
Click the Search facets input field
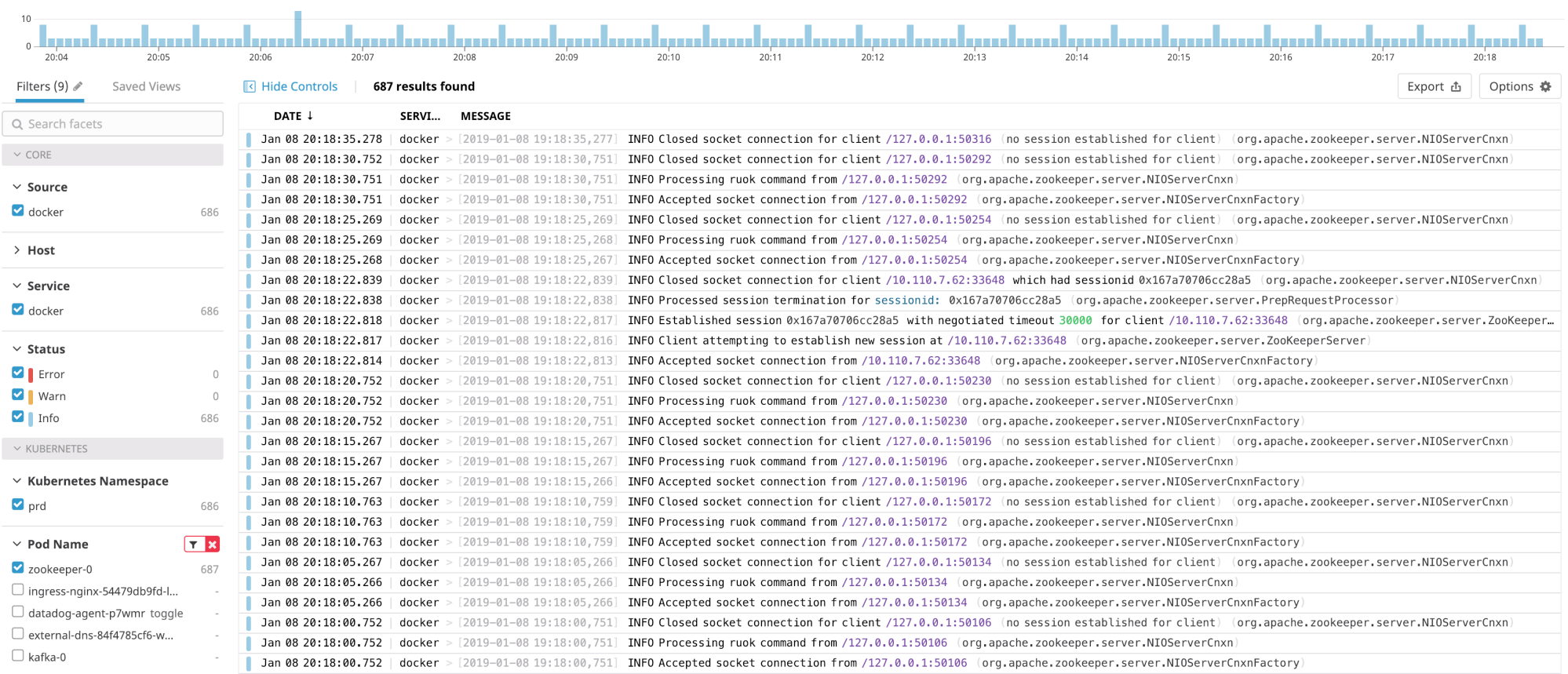click(x=113, y=124)
